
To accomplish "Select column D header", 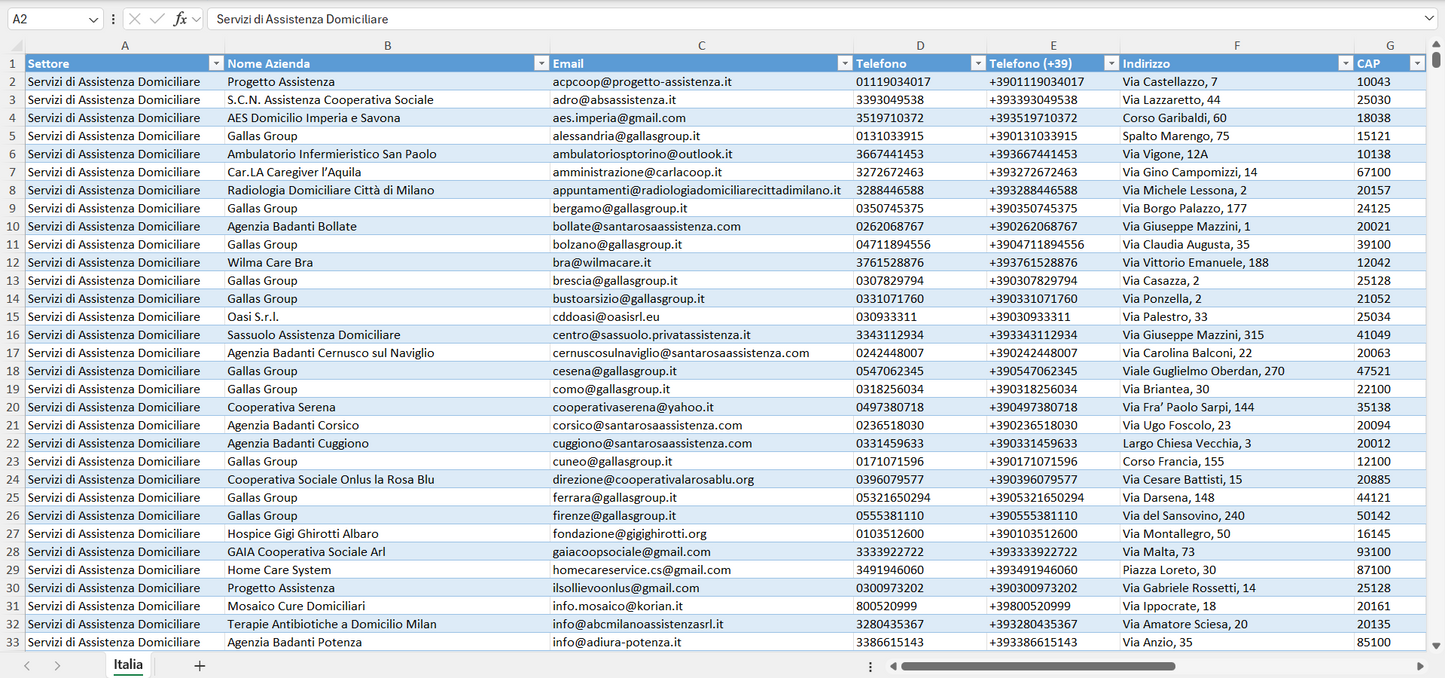I will (x=920, y=46).
